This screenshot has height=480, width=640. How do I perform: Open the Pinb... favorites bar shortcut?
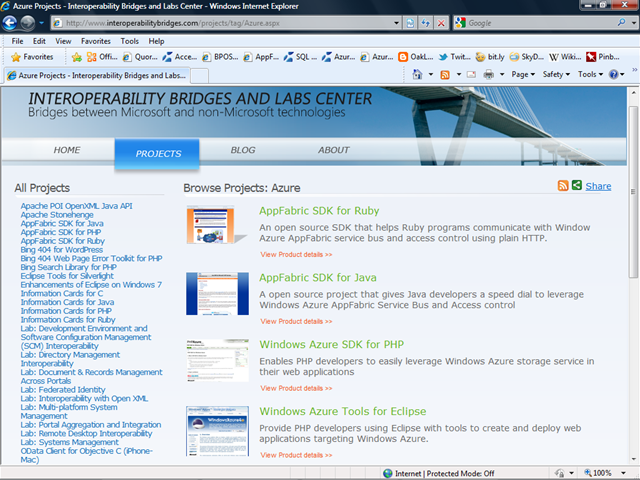602,57
